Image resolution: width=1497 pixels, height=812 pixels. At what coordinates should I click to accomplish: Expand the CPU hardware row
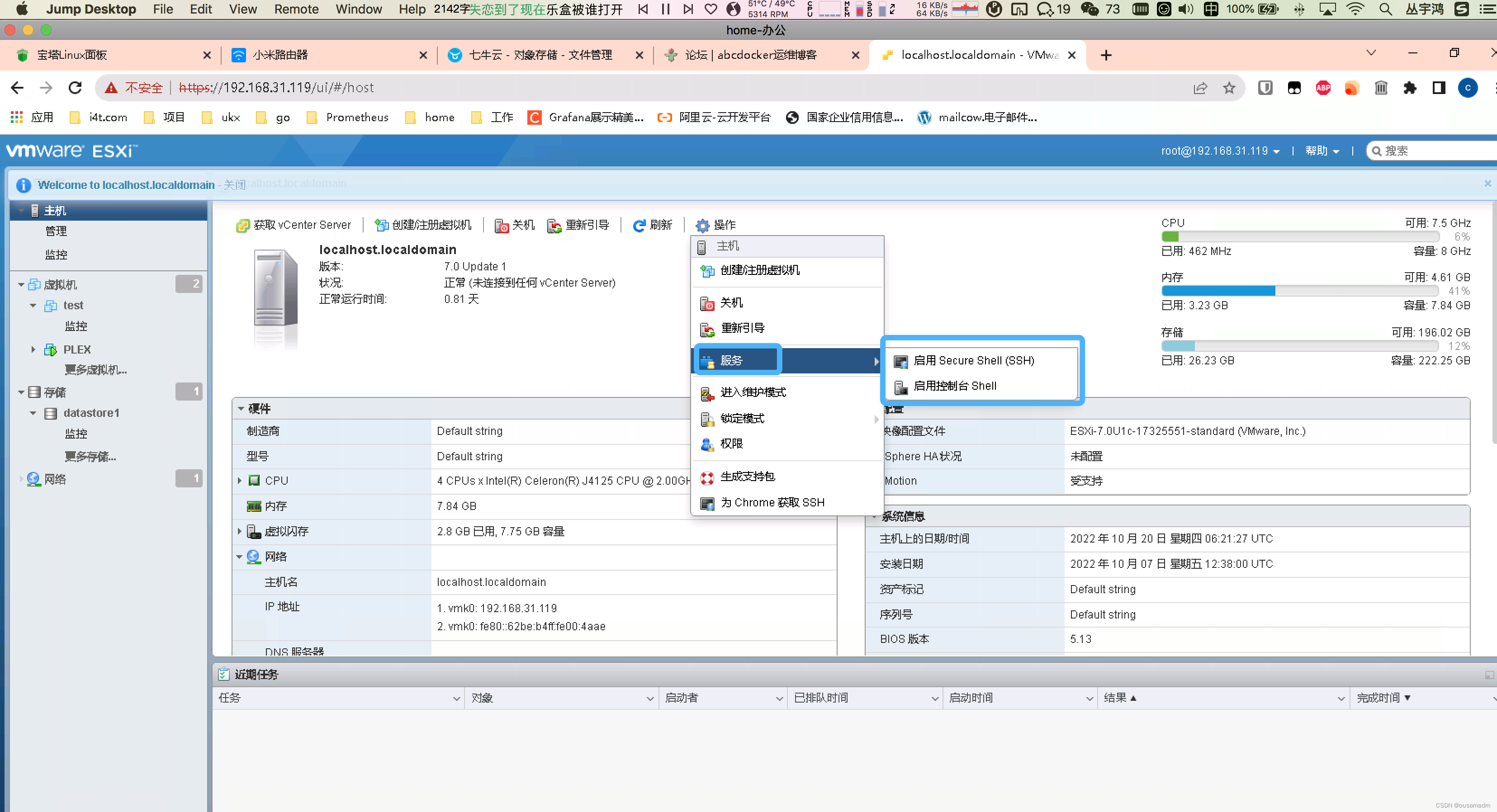[x=239, y=481]
